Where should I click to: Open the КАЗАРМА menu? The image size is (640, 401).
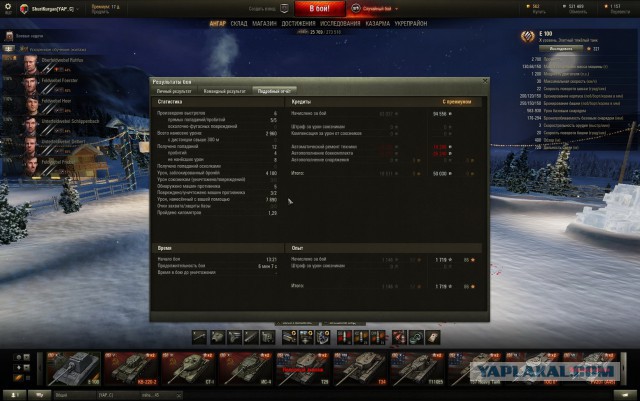[x=378, y=24]
